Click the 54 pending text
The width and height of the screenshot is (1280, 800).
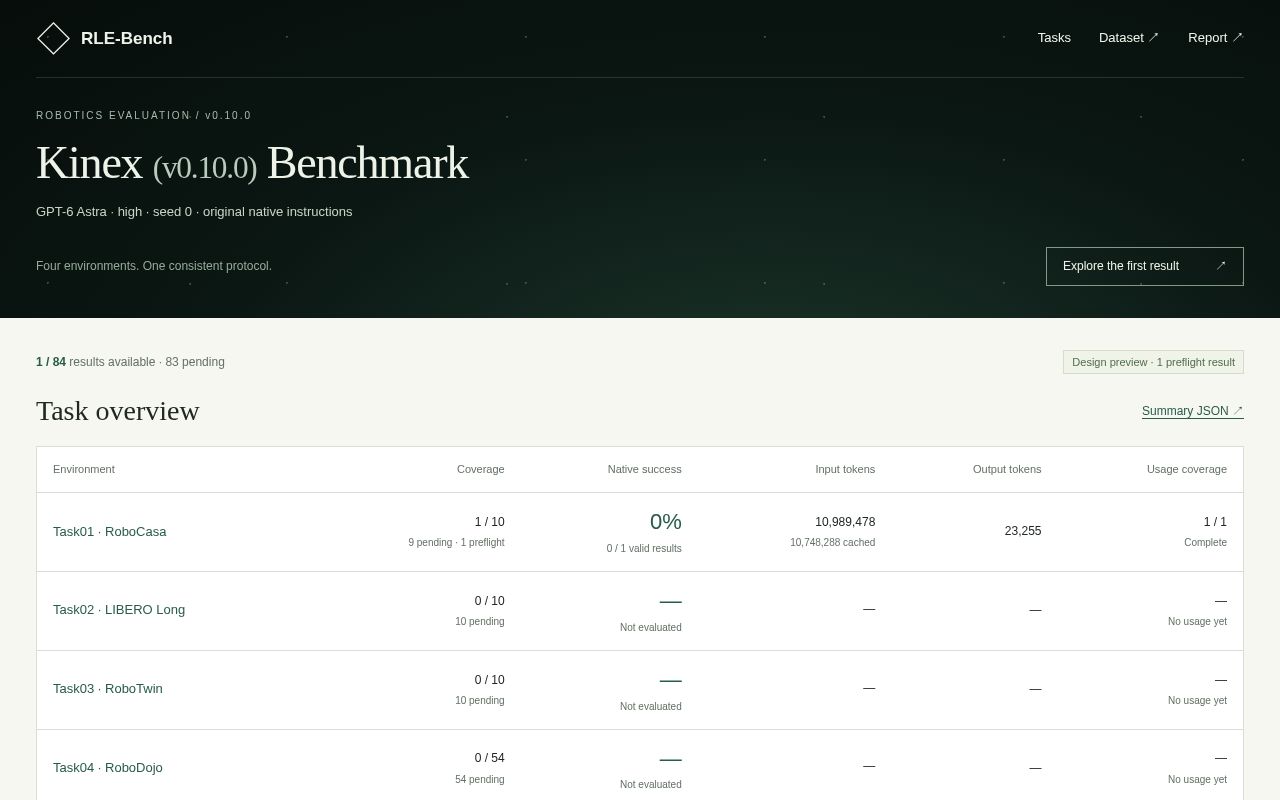(x=480, y=780)
